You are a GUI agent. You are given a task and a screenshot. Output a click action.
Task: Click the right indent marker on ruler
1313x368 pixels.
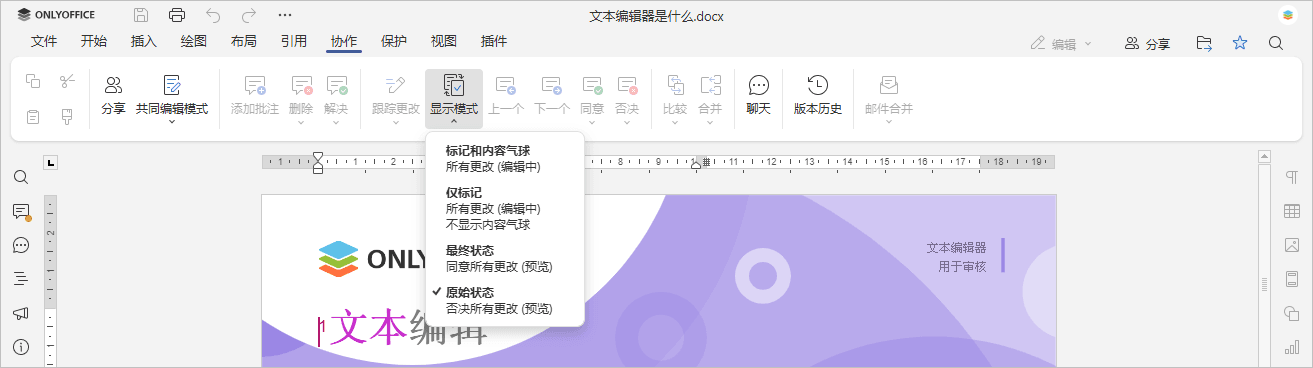(697, 165)
